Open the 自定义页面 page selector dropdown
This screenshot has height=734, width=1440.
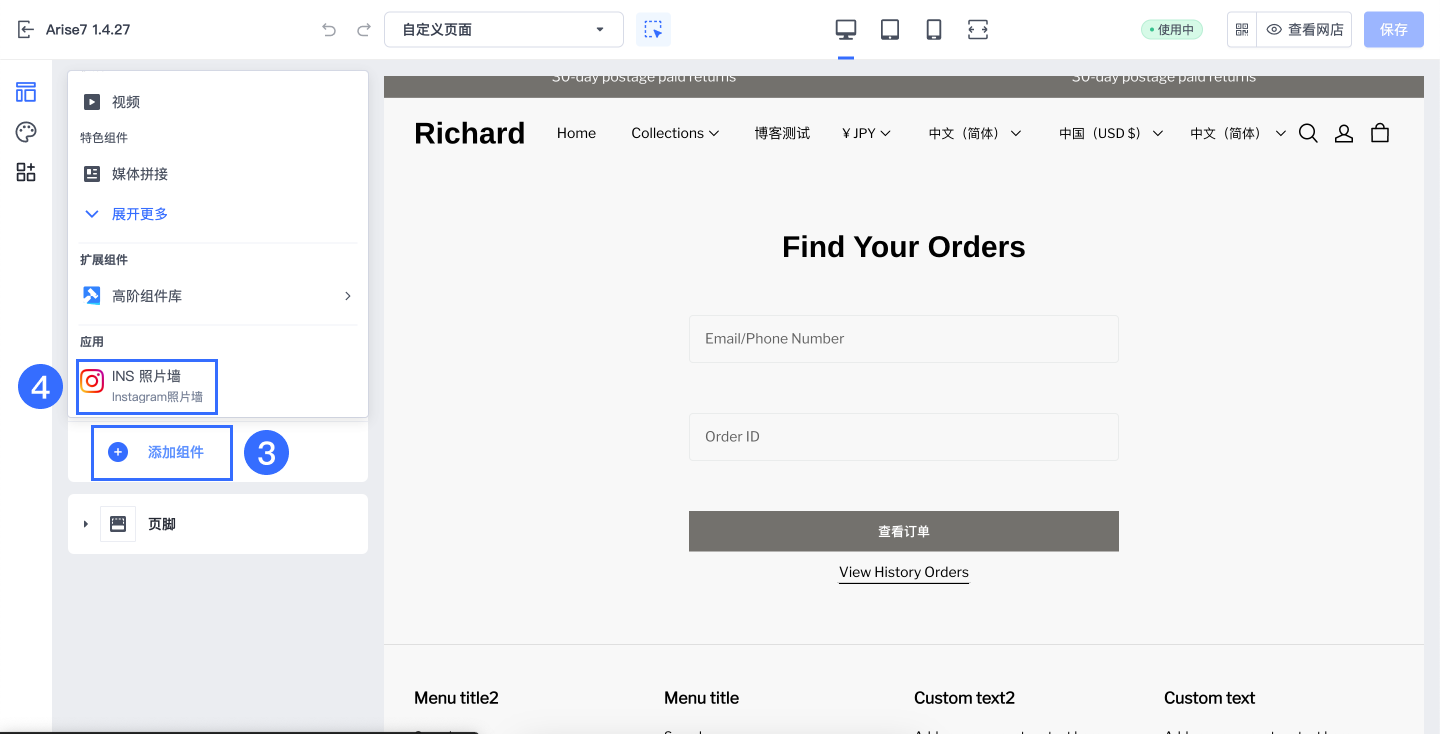pyautogui.click(x=503, y=30)
